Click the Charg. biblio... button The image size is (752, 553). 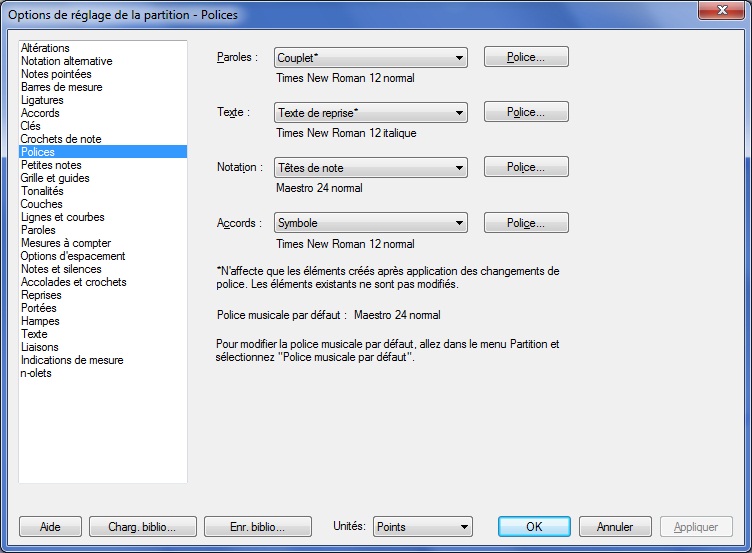tap(140, 527)
